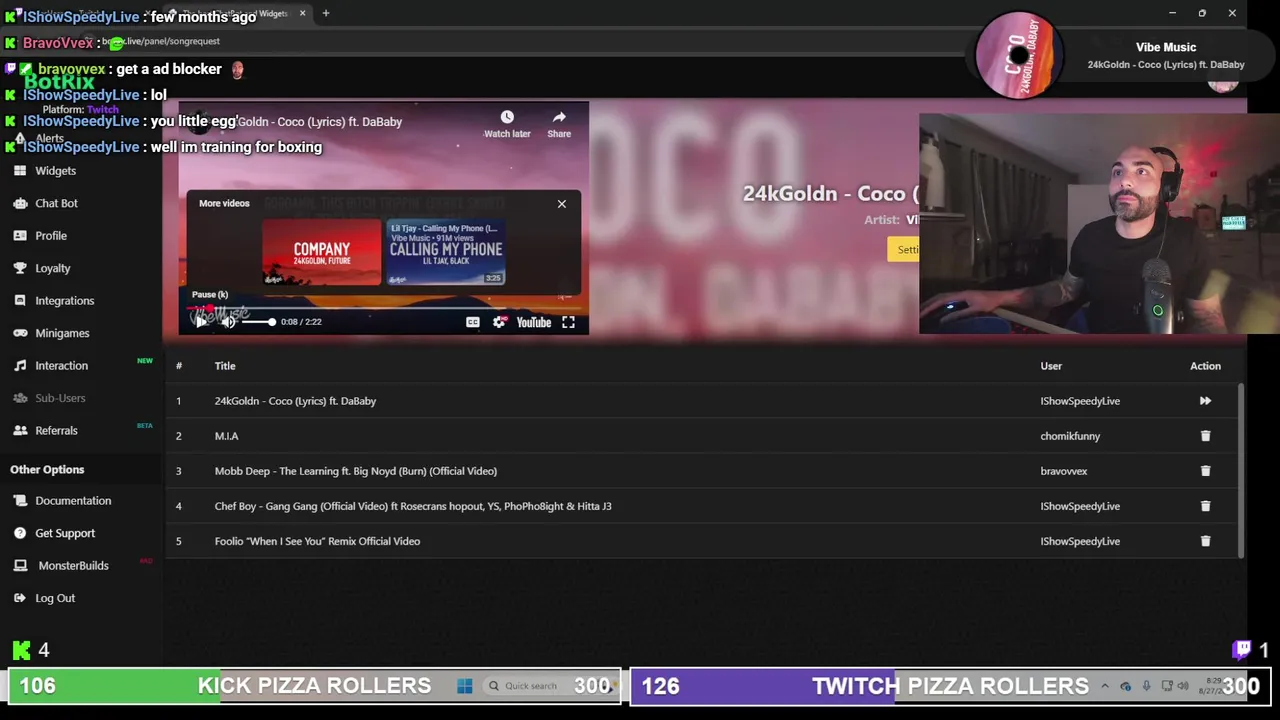Open the Interaction music note icon
1280x720 pixels.
coord(20,366)
